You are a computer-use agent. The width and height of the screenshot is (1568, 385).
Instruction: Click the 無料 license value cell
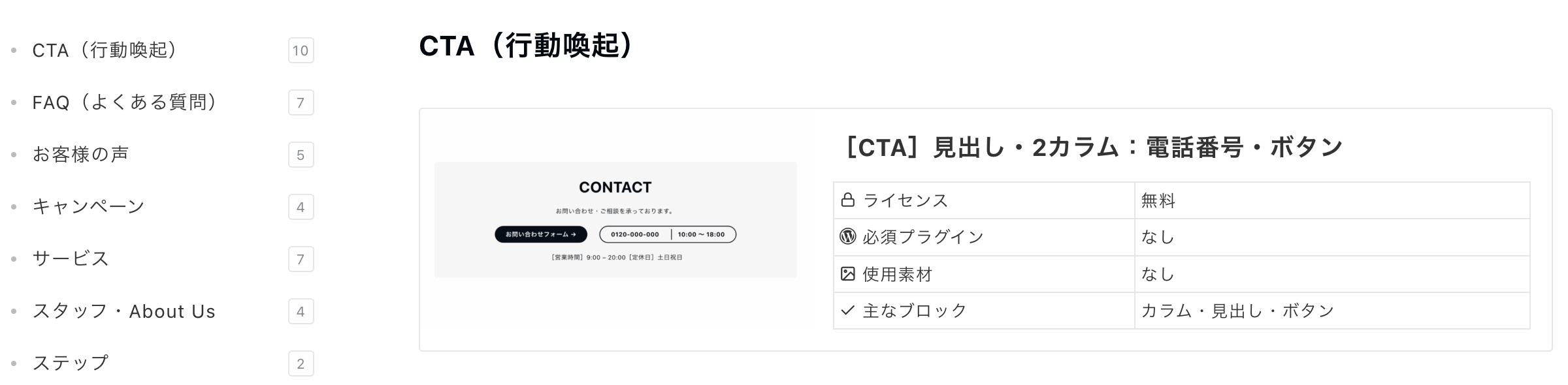click(1331, 201)
